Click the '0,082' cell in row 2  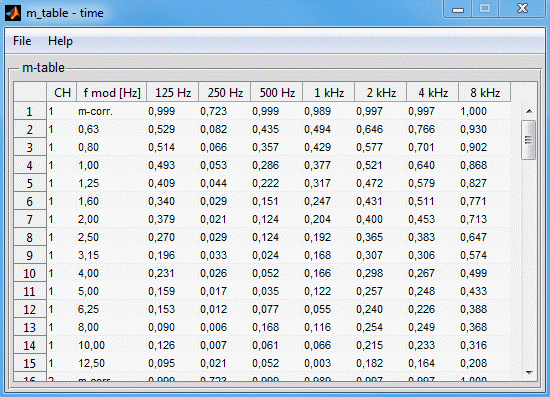[x=224, y=129]
